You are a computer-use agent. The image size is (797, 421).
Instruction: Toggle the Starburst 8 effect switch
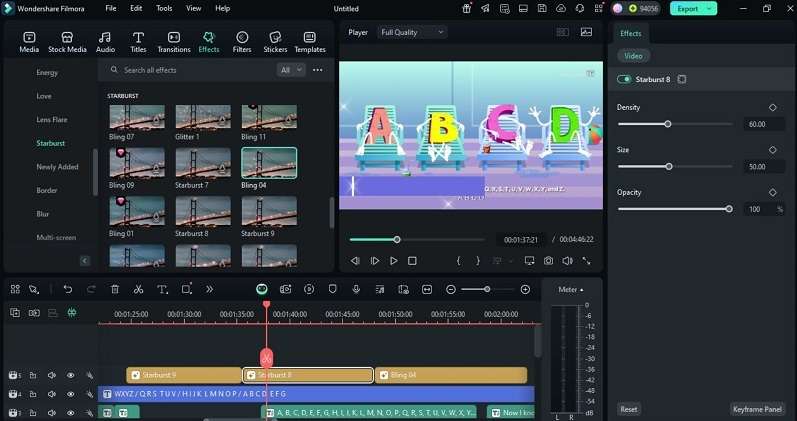click(x=624, y=79)
